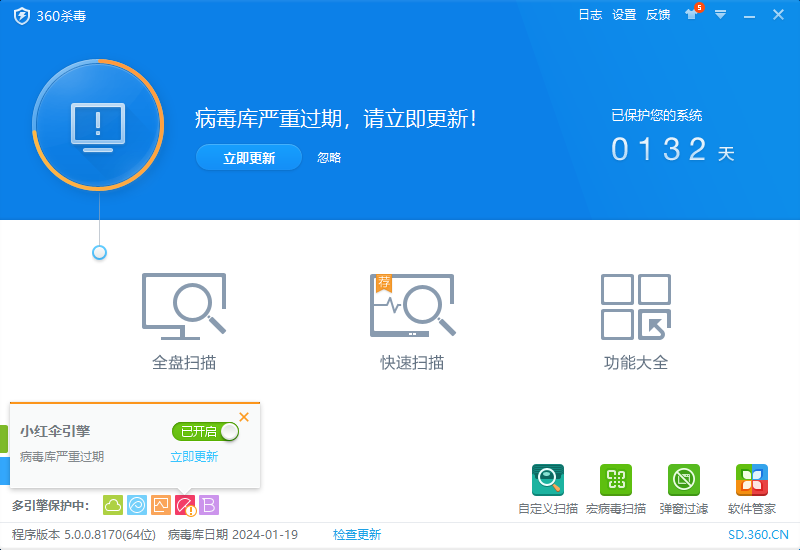Start 全盘扫描 full disk scan

pos(184,321)
